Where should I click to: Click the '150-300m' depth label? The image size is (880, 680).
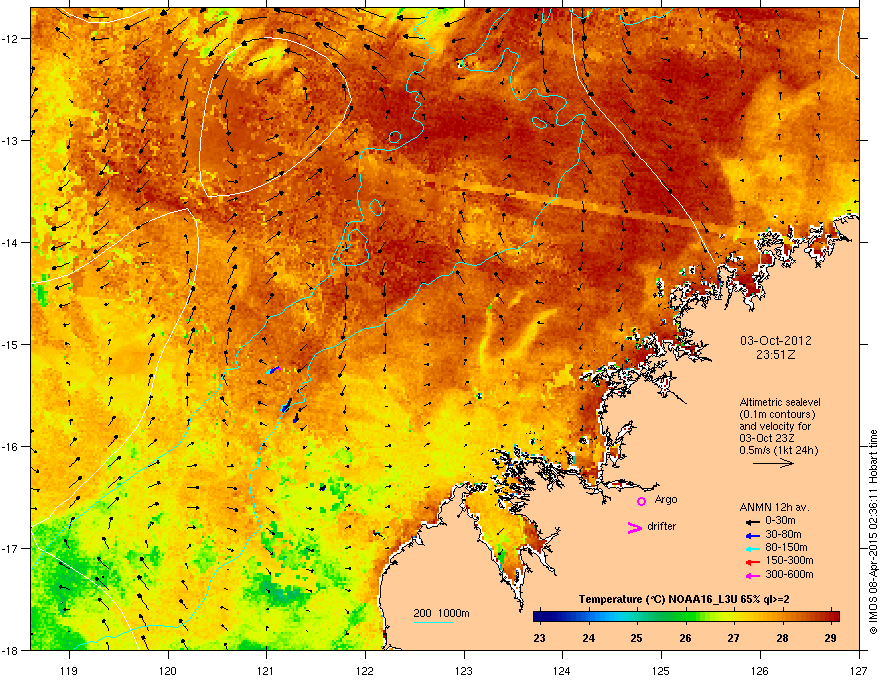click(x=789, y=560)
